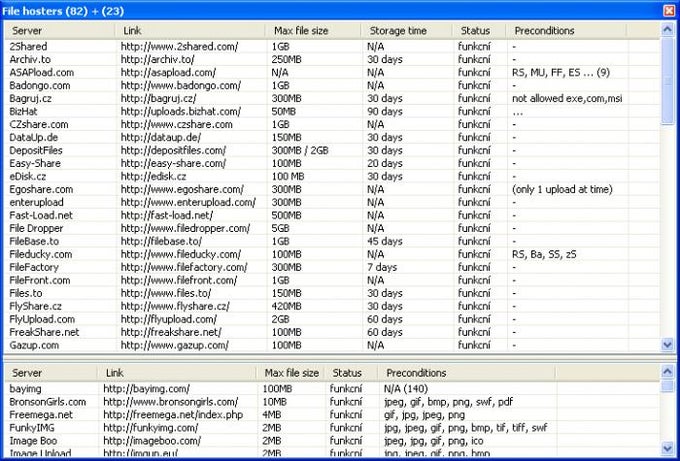Select the BizHat server row
The width and height of the screenshot is (680, 461).
(x=332, y=111)
